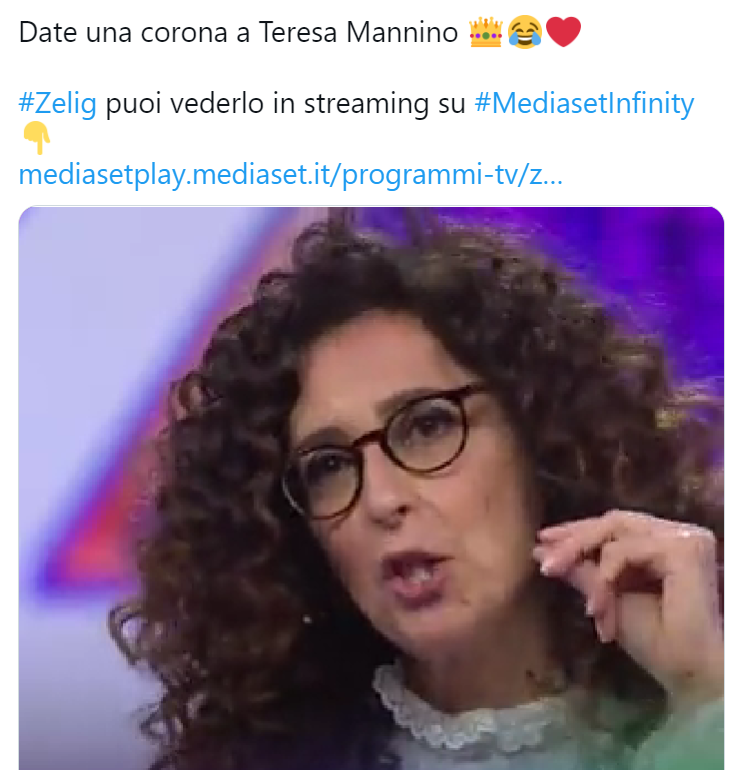This screenshot has width=731, height=770.
Task: Click the red heart emoji
Action: (564, 32)
